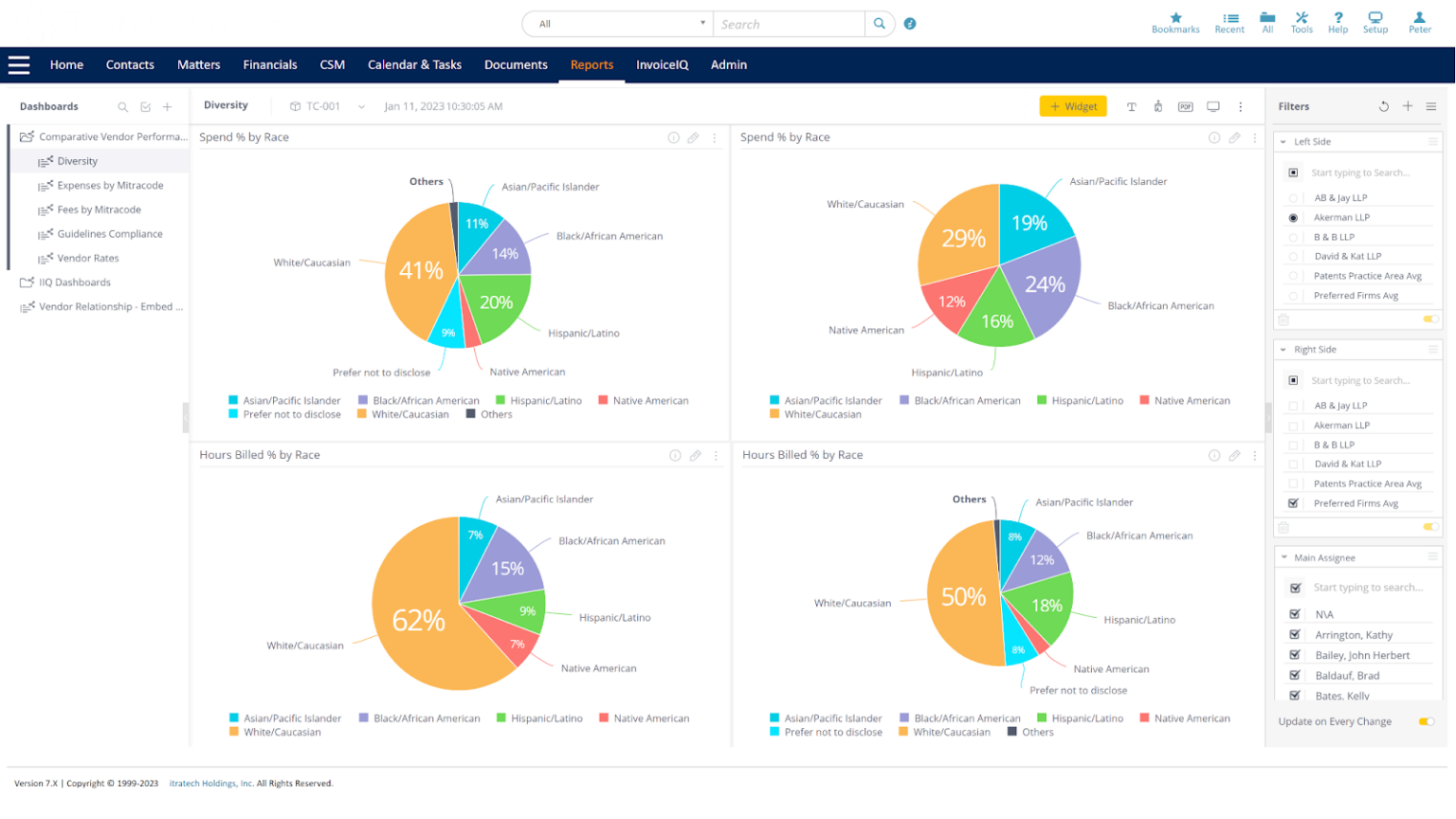The width and height of the screenshot is (1456, 819).
Task: Click the refresh icon in the Filters panel
Action: click(1383, 106)
